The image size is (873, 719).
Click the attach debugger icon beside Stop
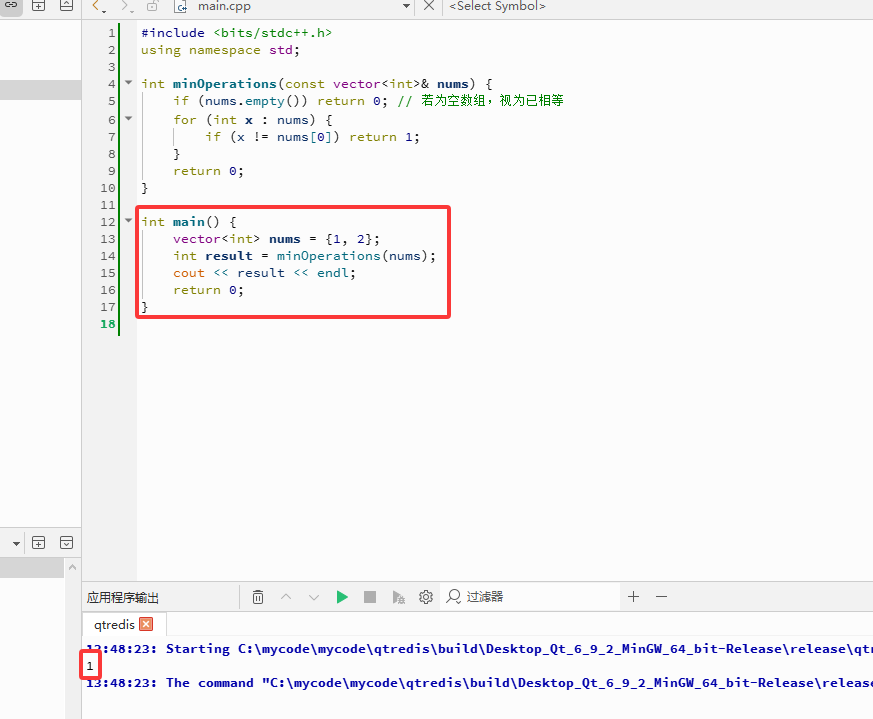click(398, 597)
